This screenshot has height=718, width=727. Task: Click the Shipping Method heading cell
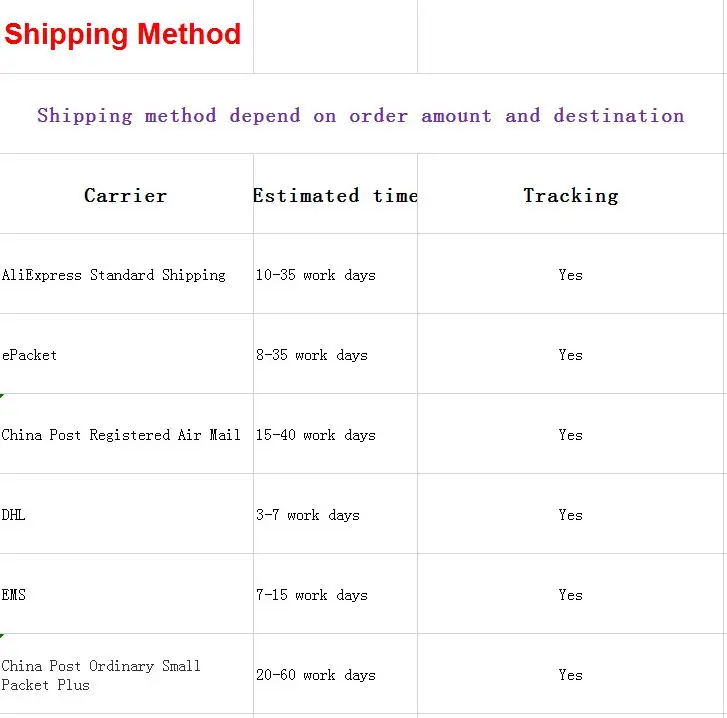[x=123, y=35]
